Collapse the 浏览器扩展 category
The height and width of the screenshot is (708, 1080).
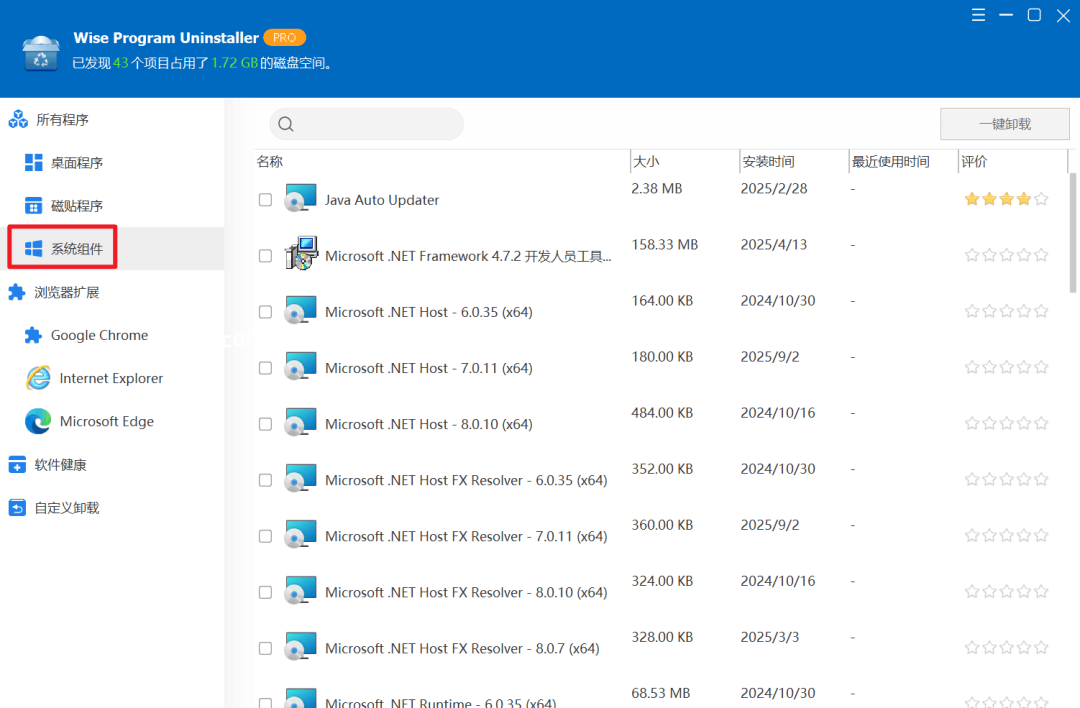[x=66, y=292]
